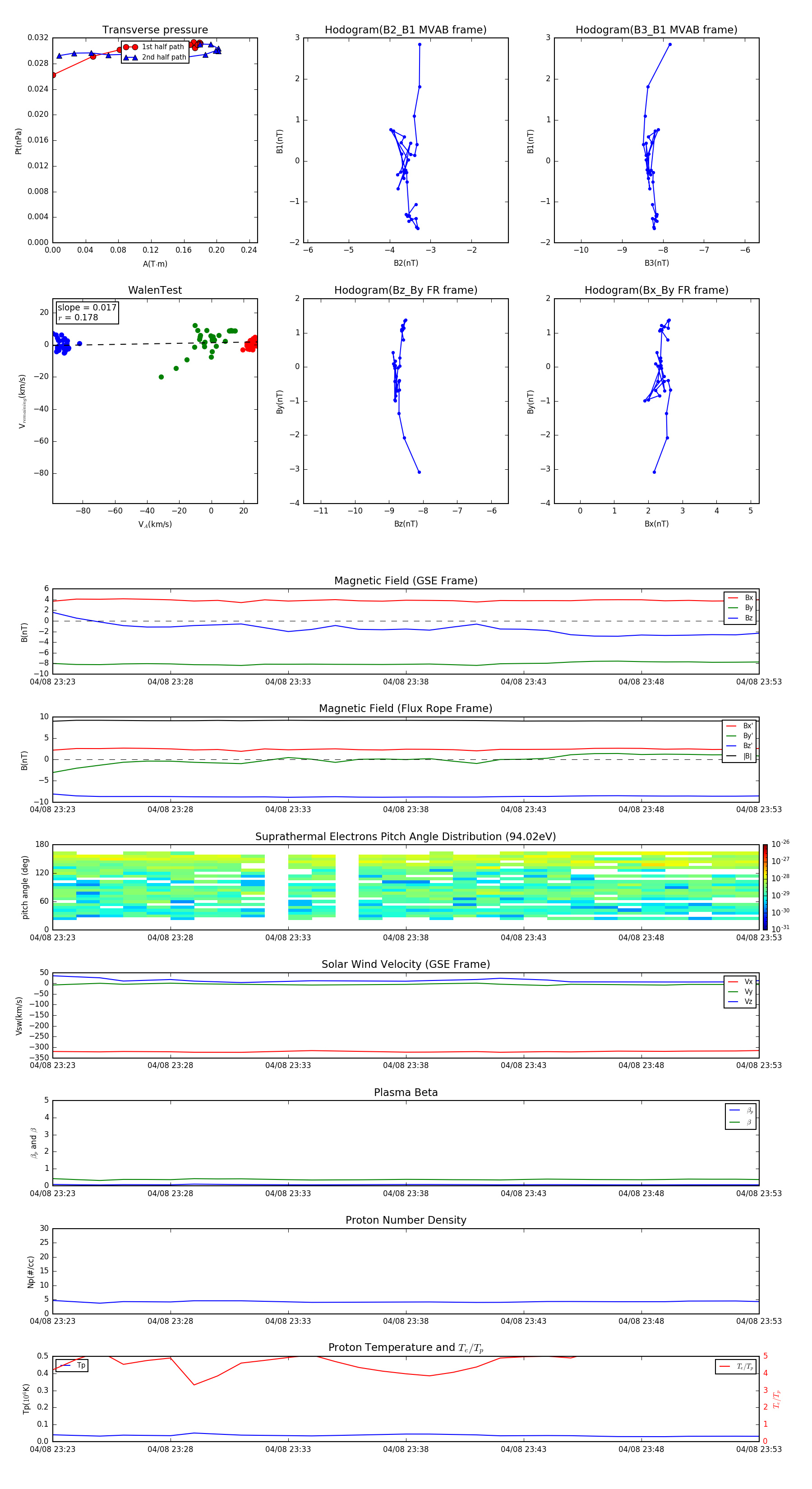Click the 'A(T·m)' x-axis label
This screenshot has height=1489, width=812.
[x=155, y=264]
